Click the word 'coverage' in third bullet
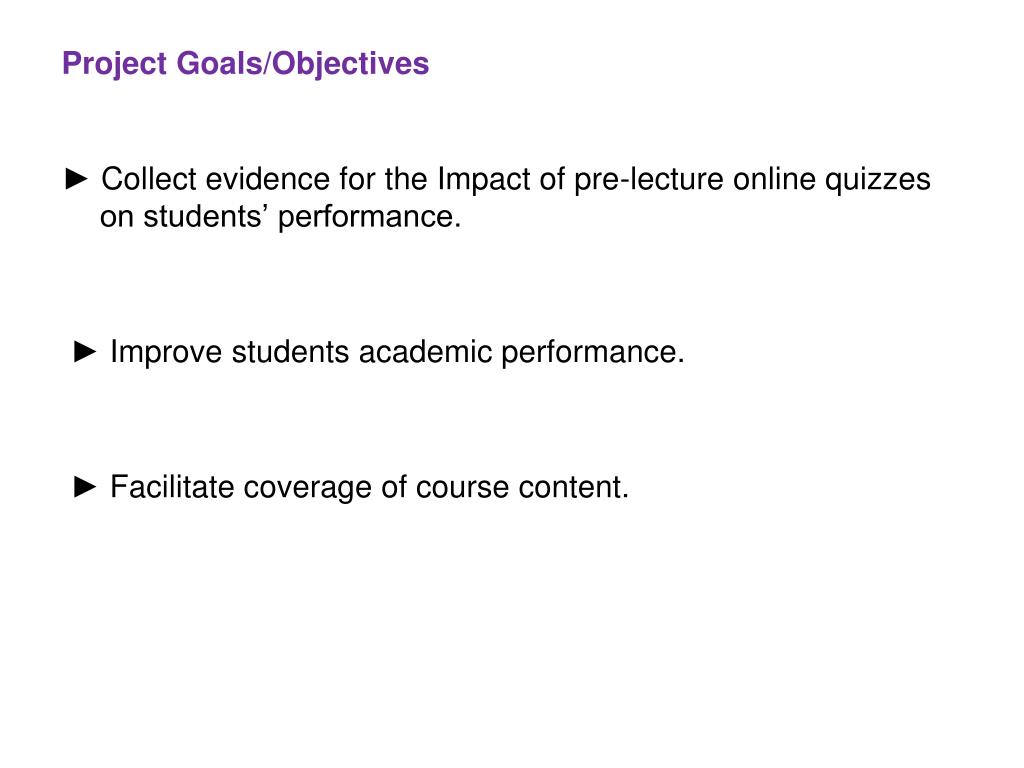 309,488
